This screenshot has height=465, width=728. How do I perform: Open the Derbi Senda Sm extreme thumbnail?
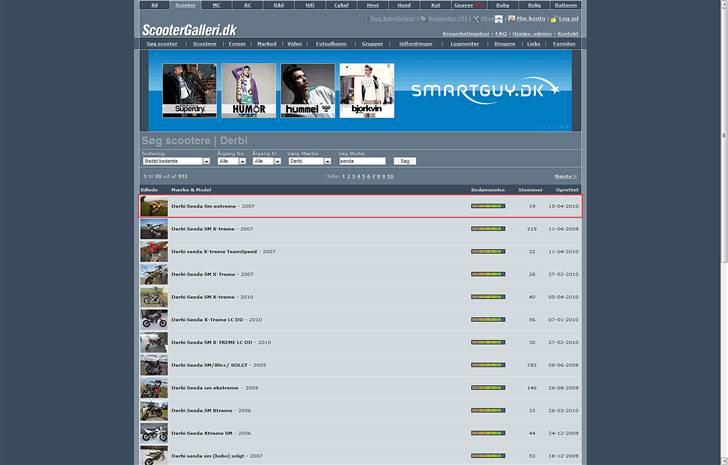153,206
